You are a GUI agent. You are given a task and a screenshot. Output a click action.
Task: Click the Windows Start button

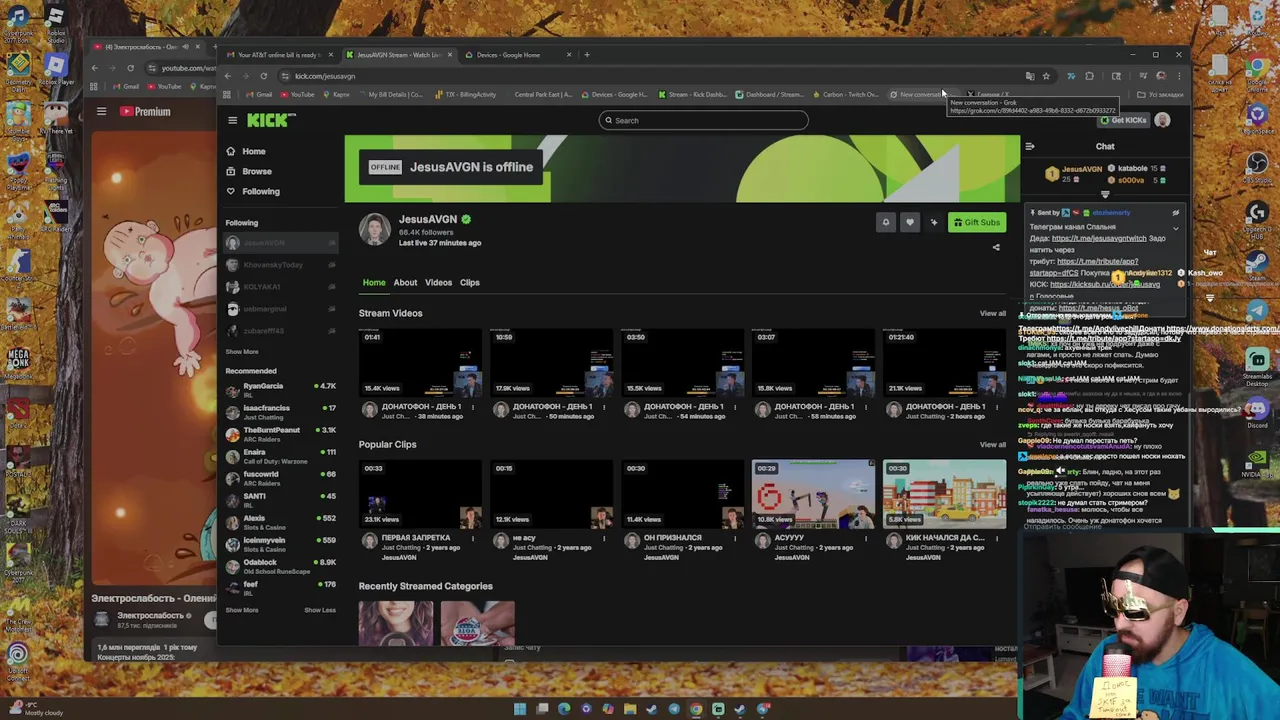(x=520, y=709)
